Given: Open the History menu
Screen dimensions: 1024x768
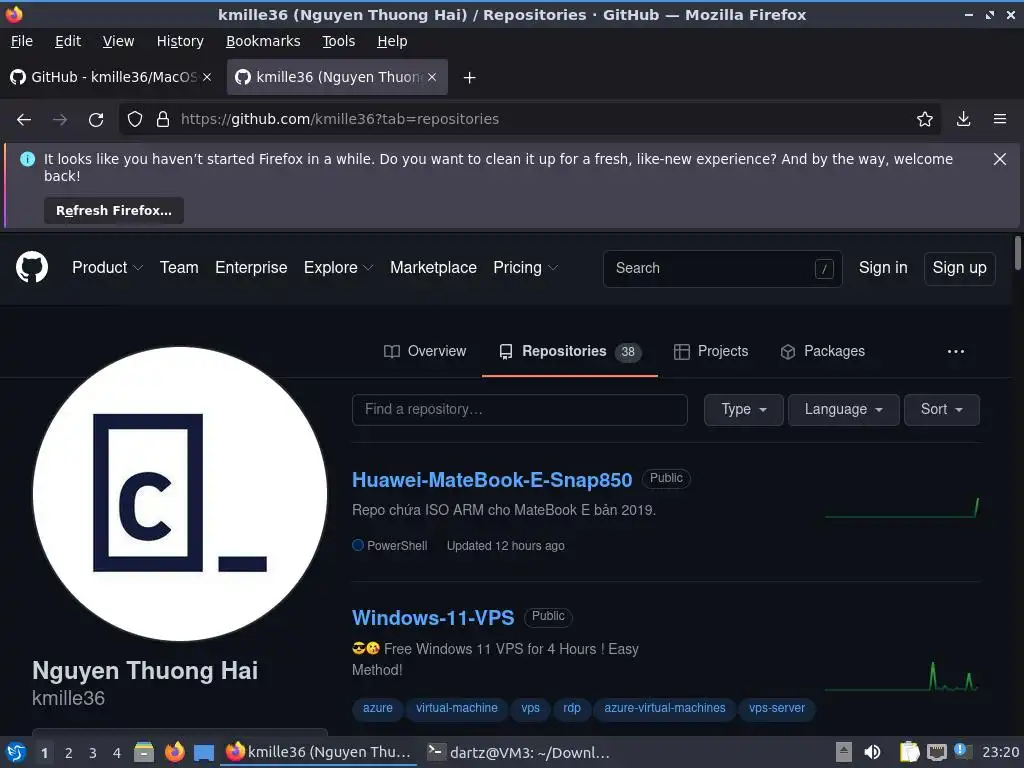Looking at the screenshot, I should (x=180, y=41).
